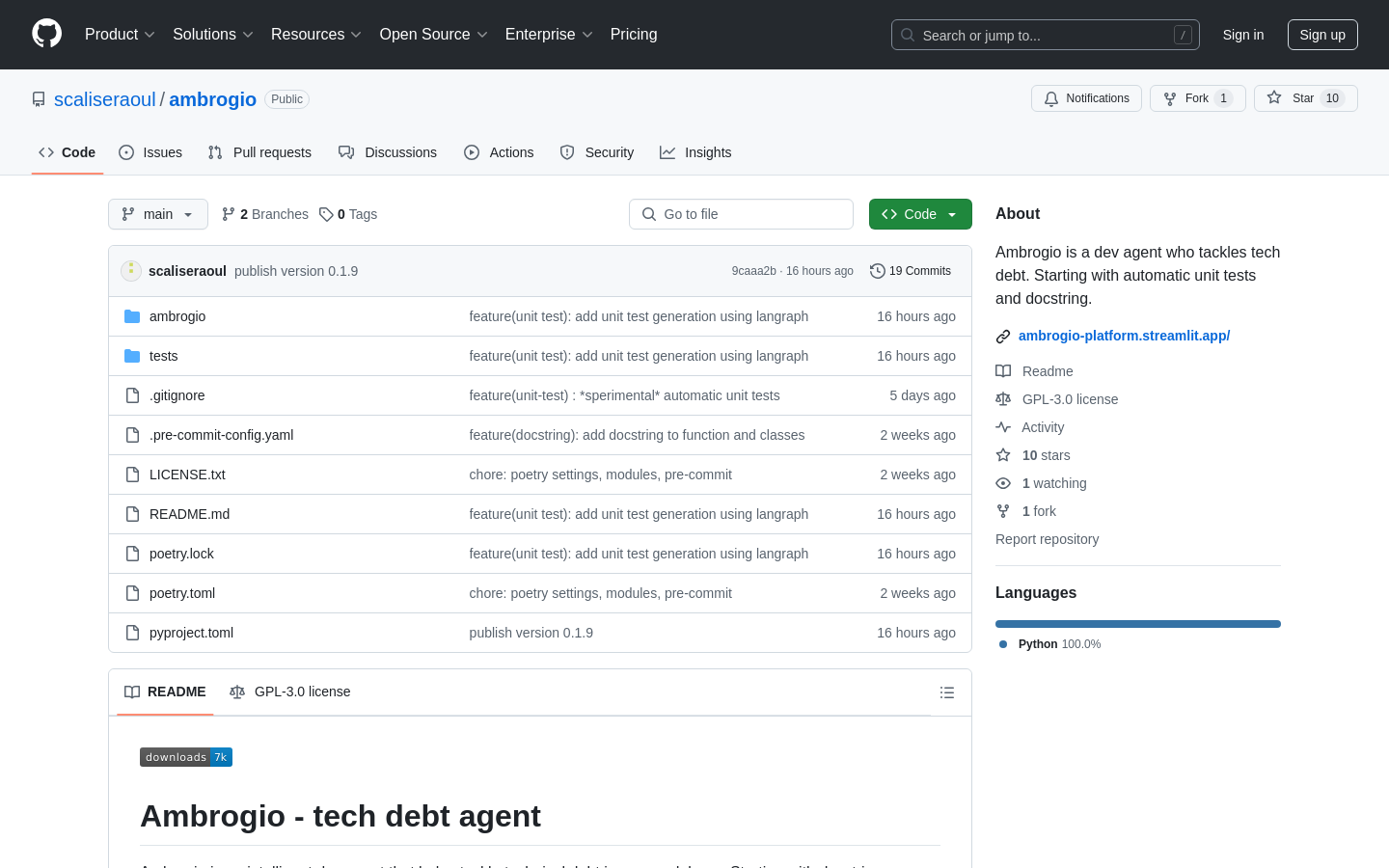1389x868 pixels.
Task: Click the Python language bar
Action: coord(1138,624)
